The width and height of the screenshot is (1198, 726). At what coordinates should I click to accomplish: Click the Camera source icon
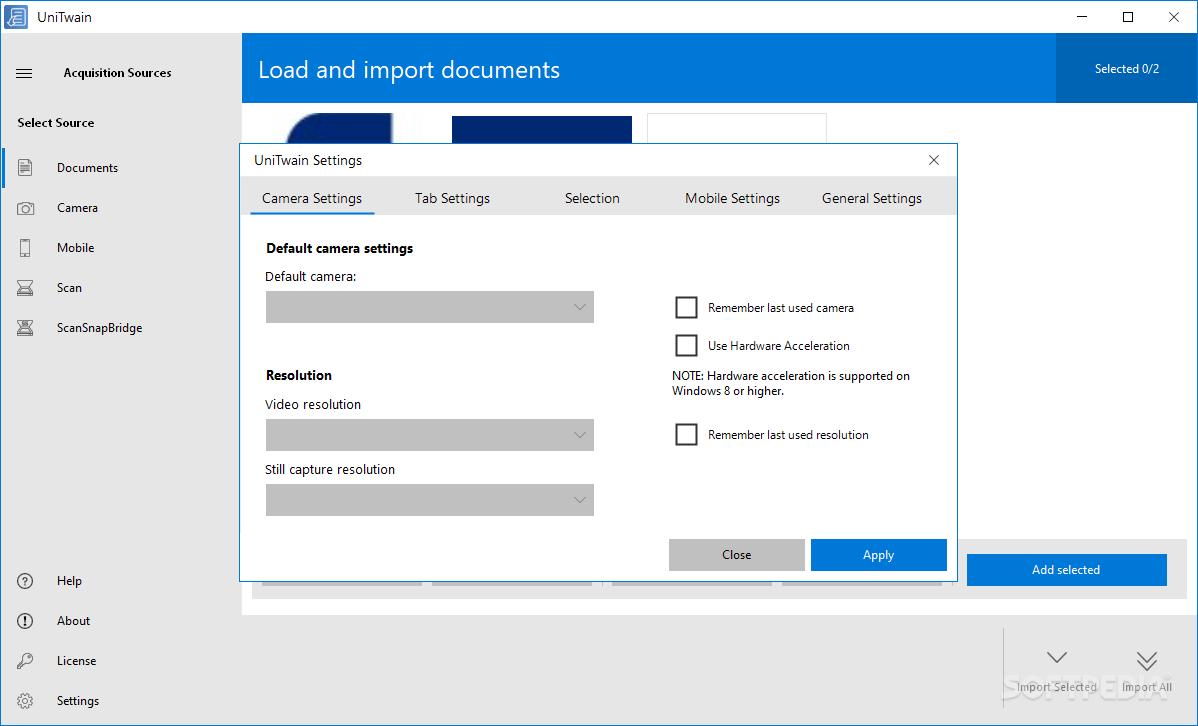[25, 208]
